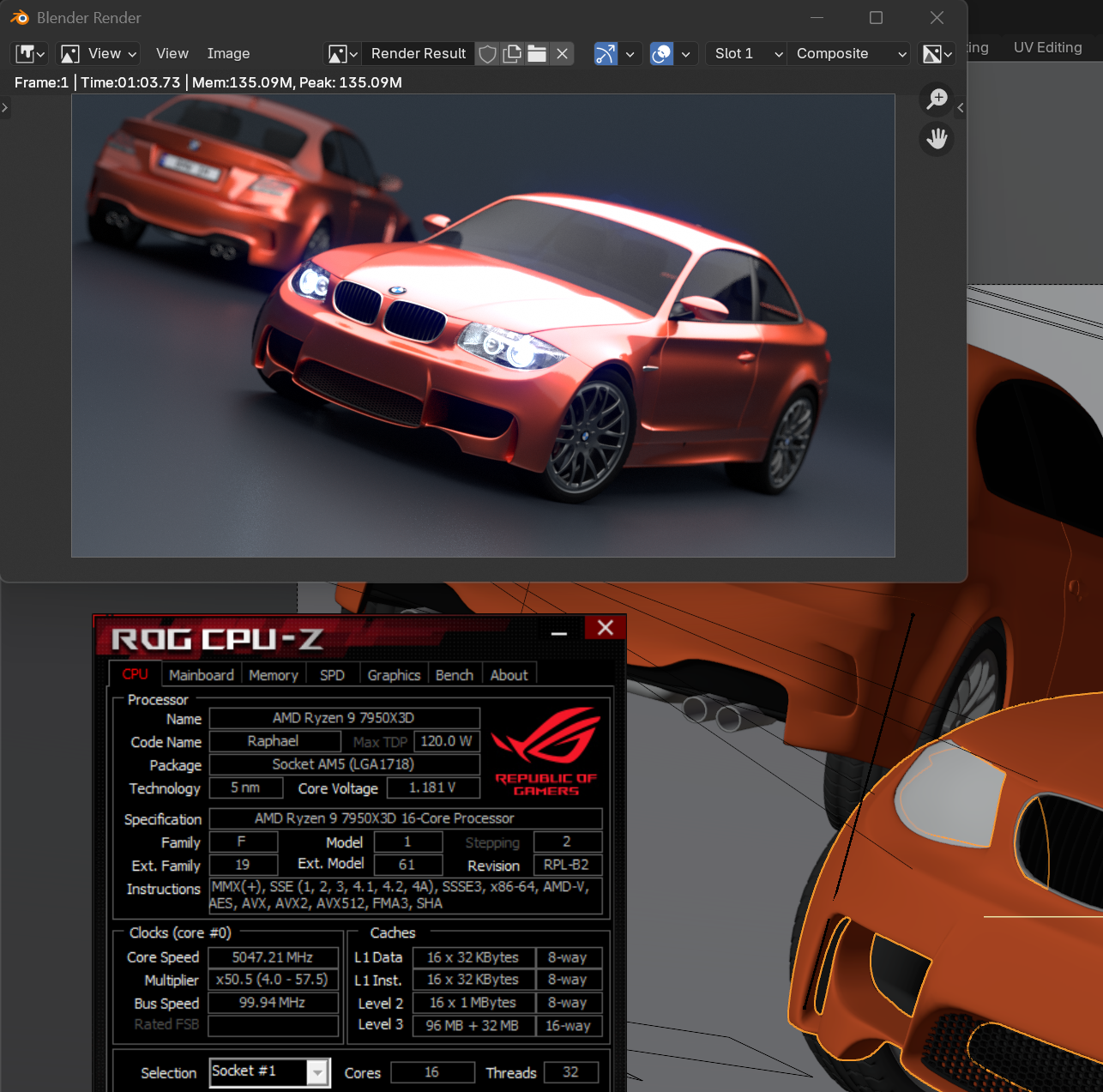Click the 99.94 MHz bus speed value
This screenshot has height=1092, width=1103.
[x=273, y=1003]
